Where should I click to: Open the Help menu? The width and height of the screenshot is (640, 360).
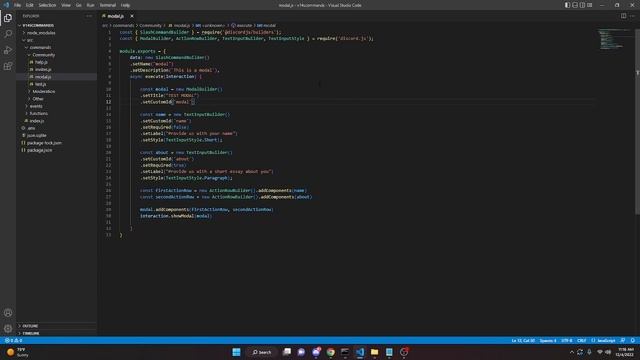tap(125, 5)
